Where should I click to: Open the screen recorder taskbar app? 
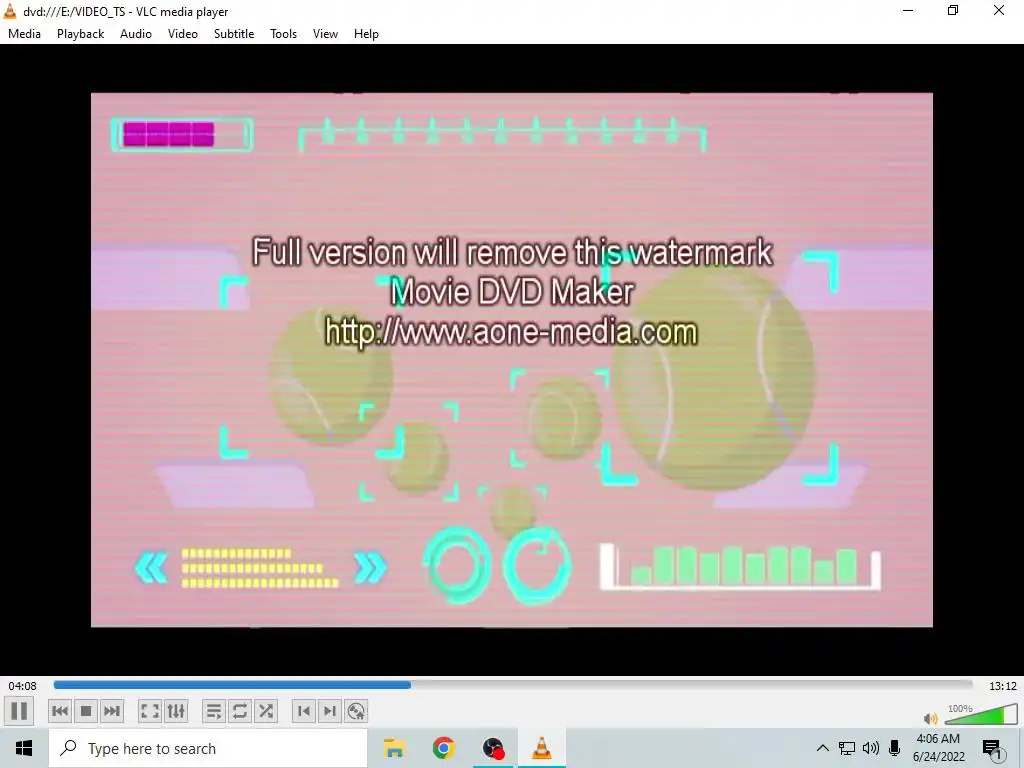(x=493, y=748)
